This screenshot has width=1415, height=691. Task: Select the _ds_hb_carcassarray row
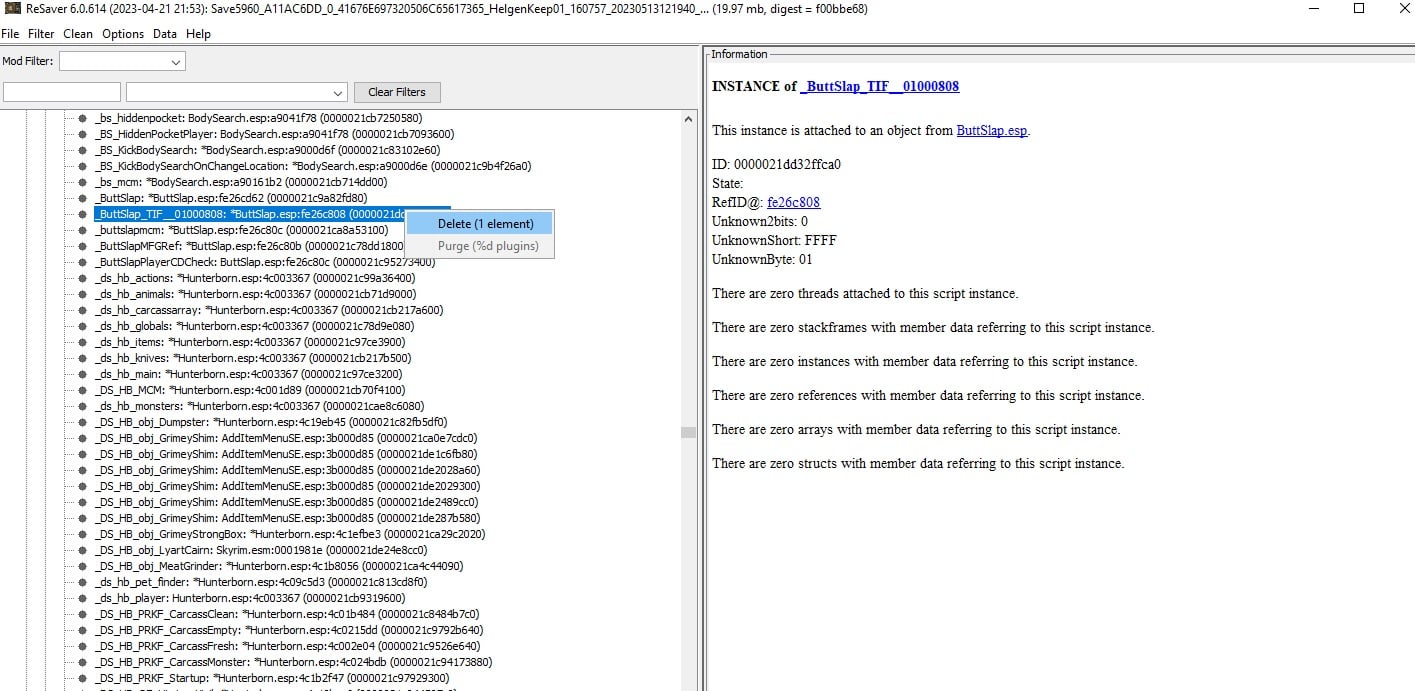(268, 310)
